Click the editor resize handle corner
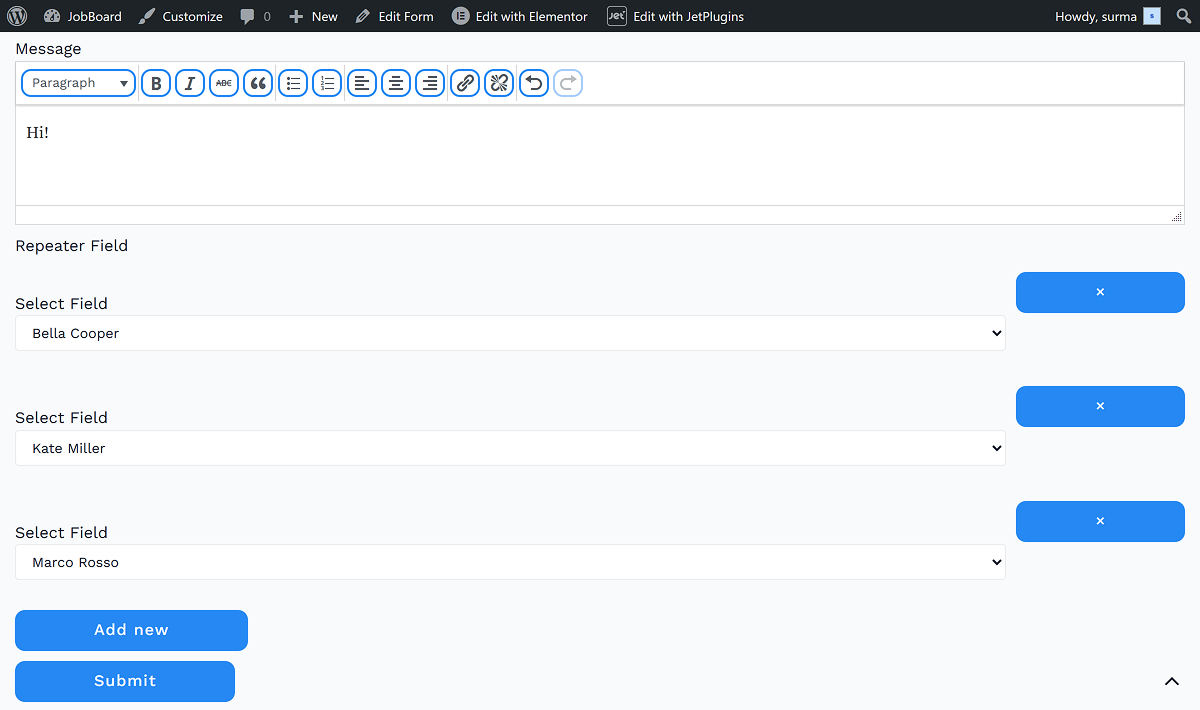The height and width of the screenshot is (710, 1200). coord(1177,217)
